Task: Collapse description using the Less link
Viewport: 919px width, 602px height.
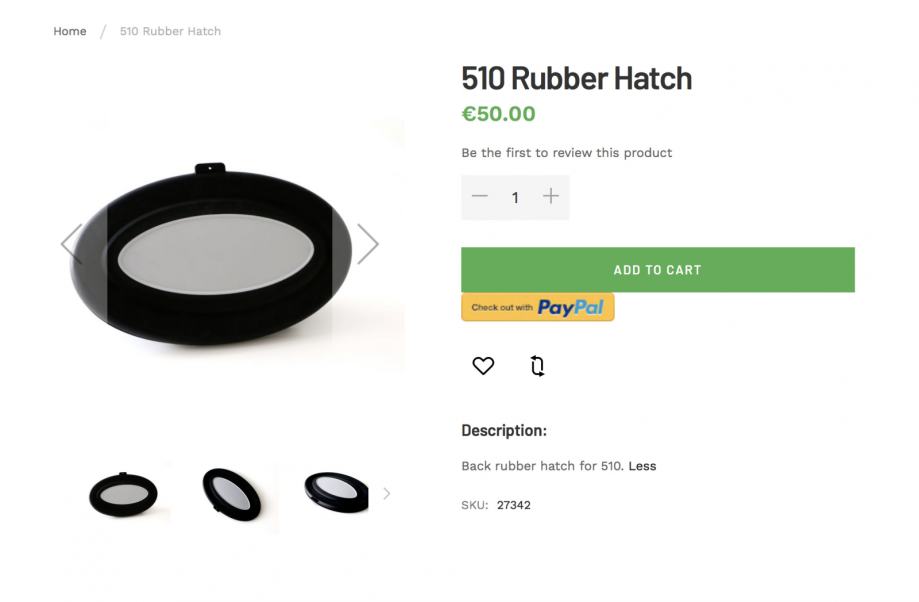Action: click(x=642, y=466)
